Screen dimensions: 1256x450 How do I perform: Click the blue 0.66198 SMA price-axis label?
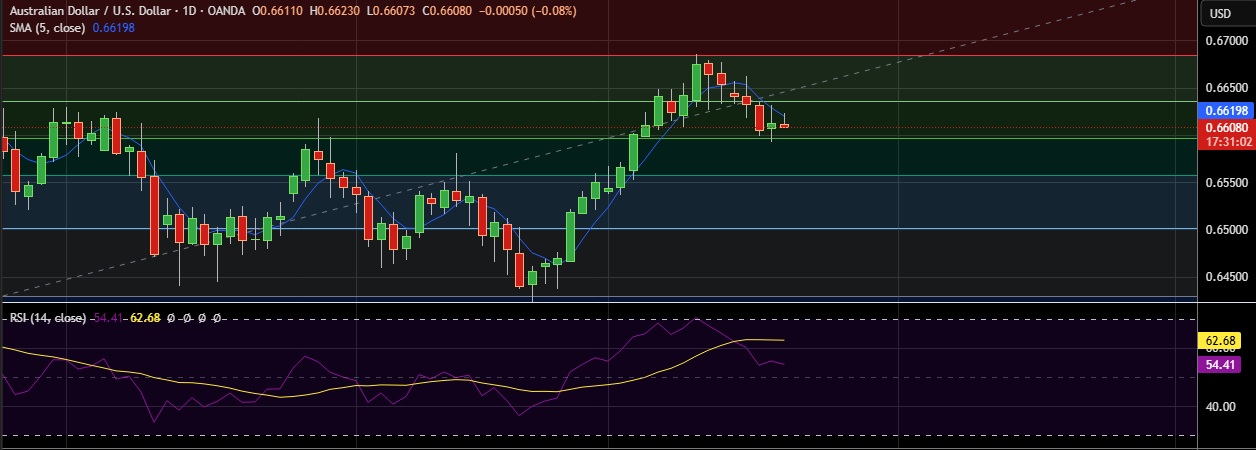pyautogui.click(x=1226, y=111)
